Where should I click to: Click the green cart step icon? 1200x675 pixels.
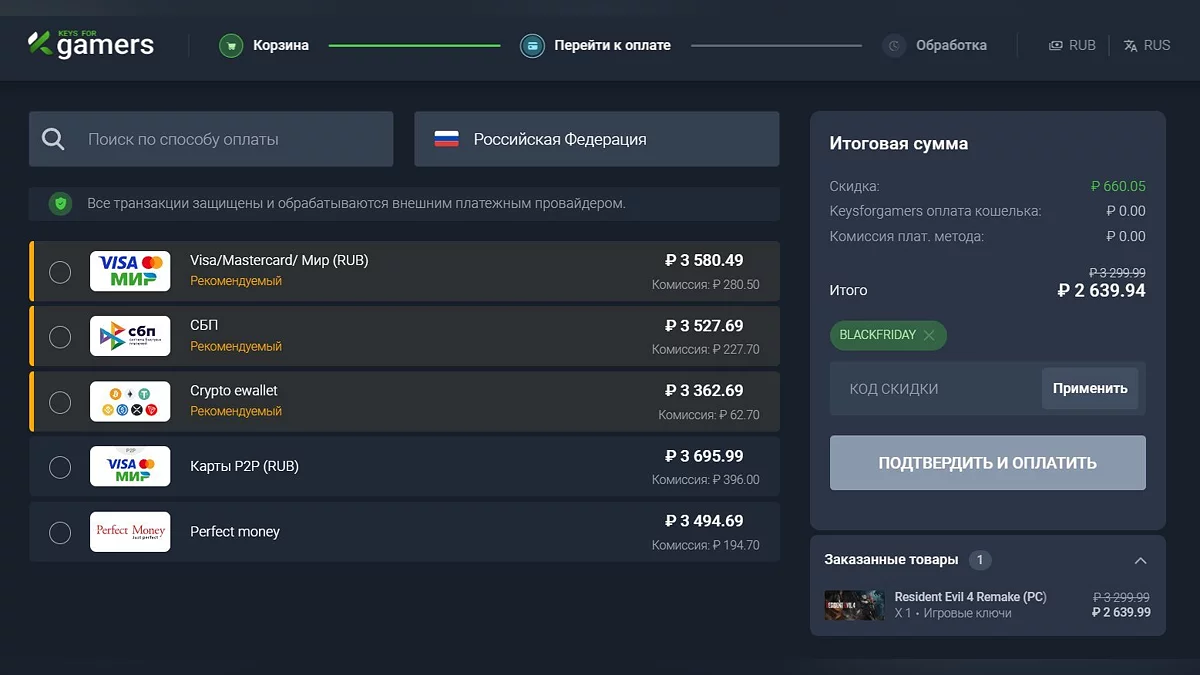pyautogui.click(x=231, y=45)
